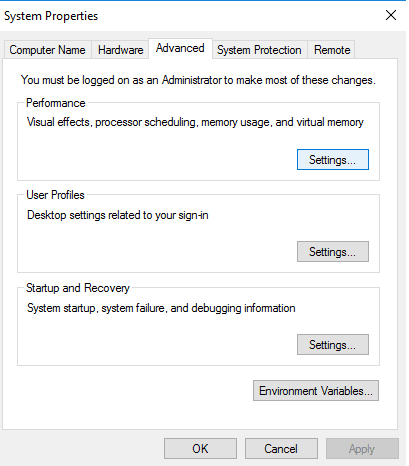Click the visual effects description text

tap(195, 122)
